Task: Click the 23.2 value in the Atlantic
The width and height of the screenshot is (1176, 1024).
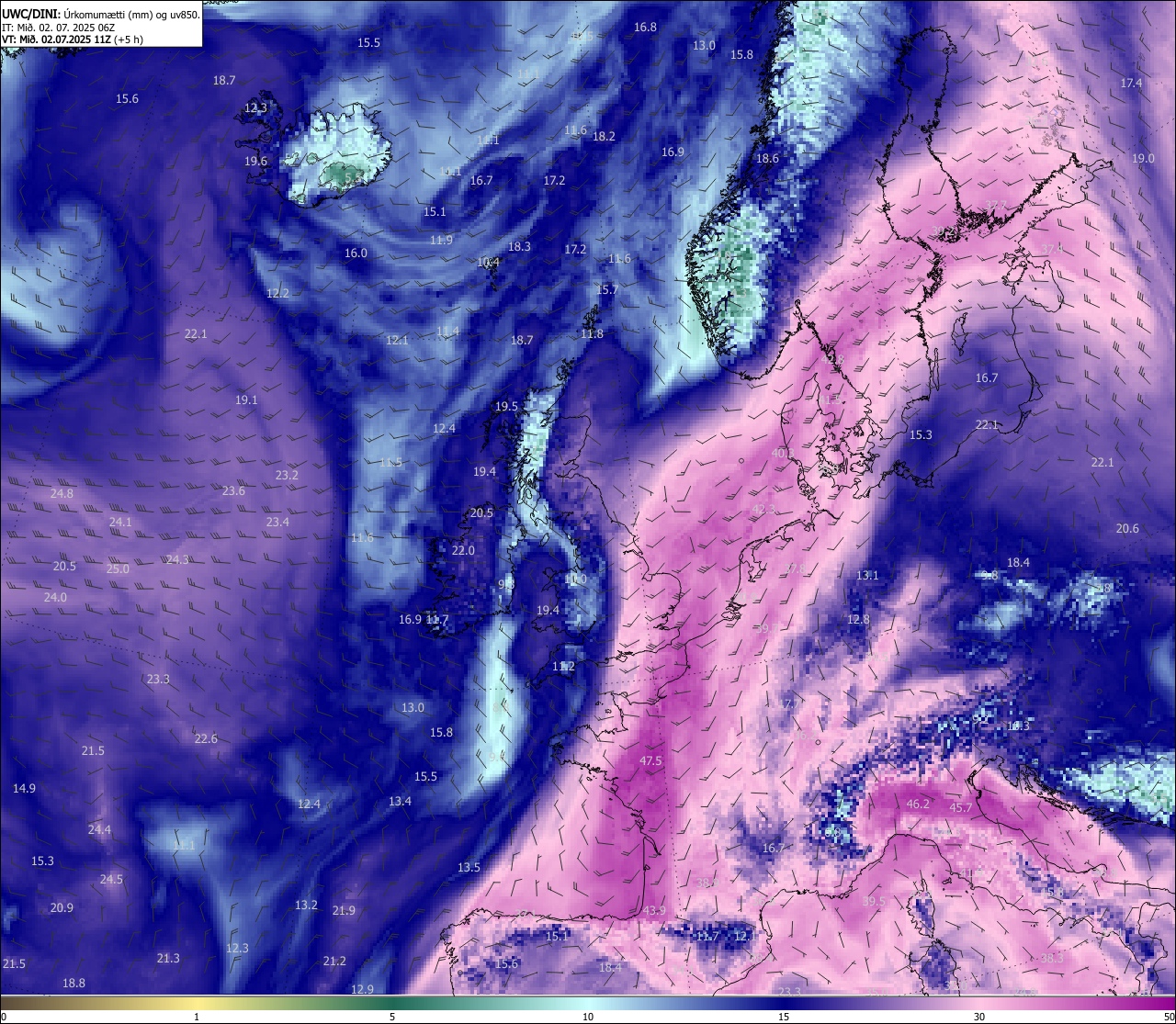Action: click(287, 476)
